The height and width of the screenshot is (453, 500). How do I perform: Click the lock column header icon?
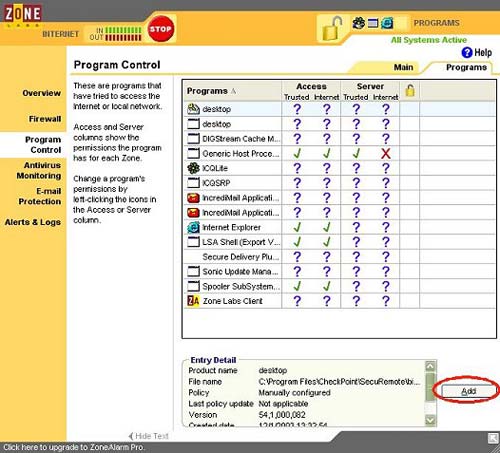click(410, 91)
